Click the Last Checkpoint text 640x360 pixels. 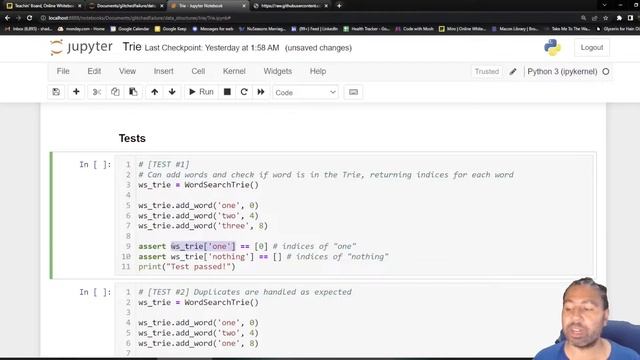(212, 48)
